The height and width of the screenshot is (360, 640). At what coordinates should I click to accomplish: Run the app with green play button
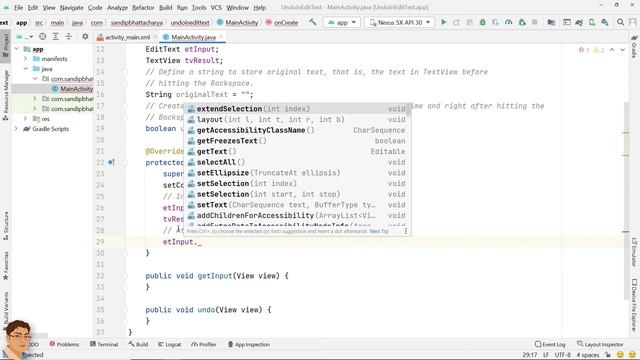tap(444, 22)
